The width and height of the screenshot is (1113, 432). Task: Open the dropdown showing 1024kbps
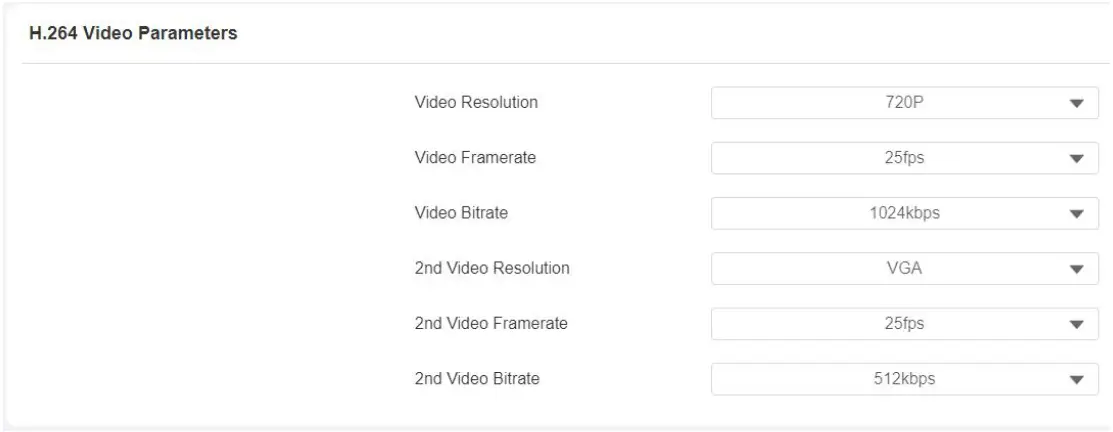click(903, 213)
